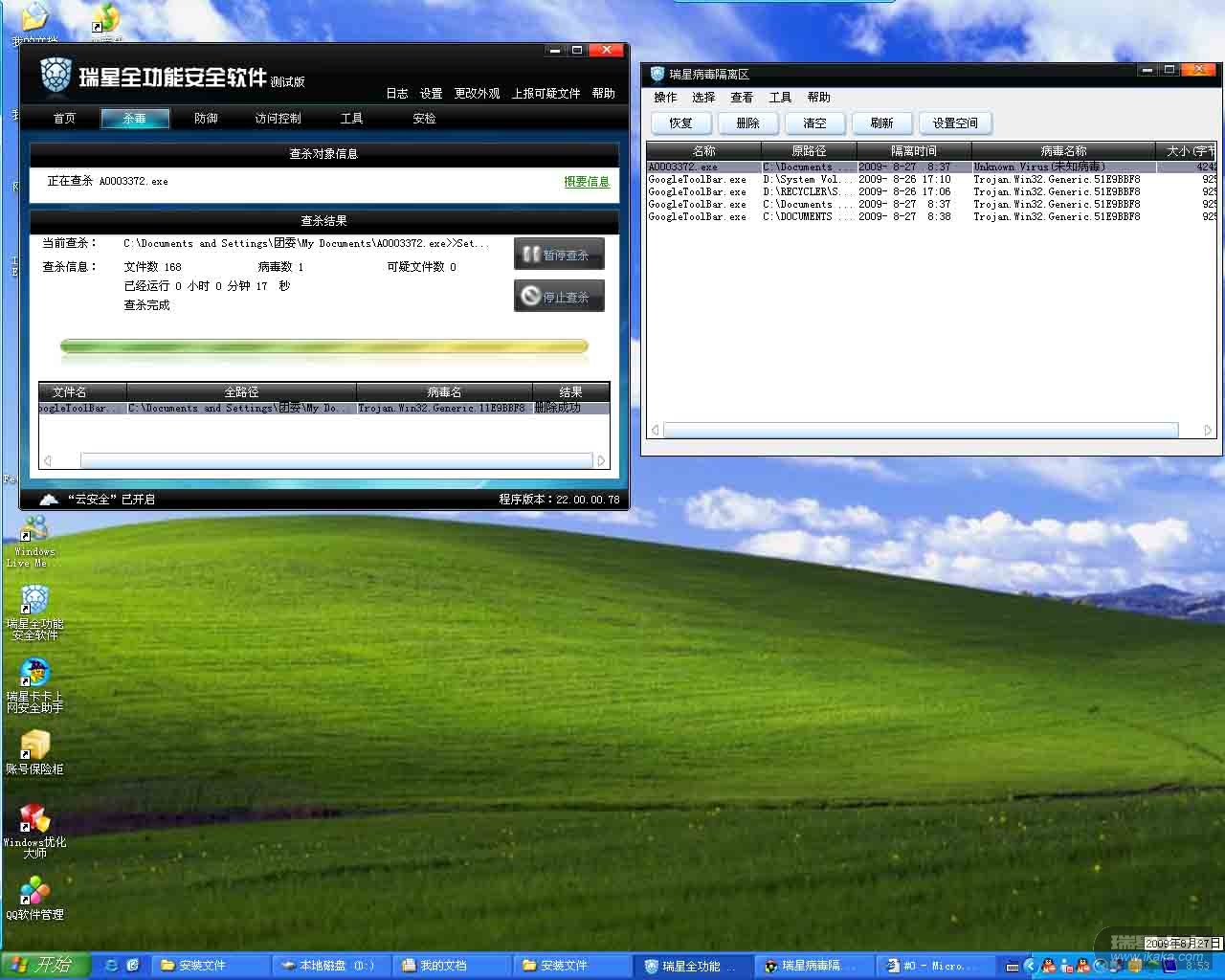Click the Rising lion shield logo in the title bar

(56, 77)
